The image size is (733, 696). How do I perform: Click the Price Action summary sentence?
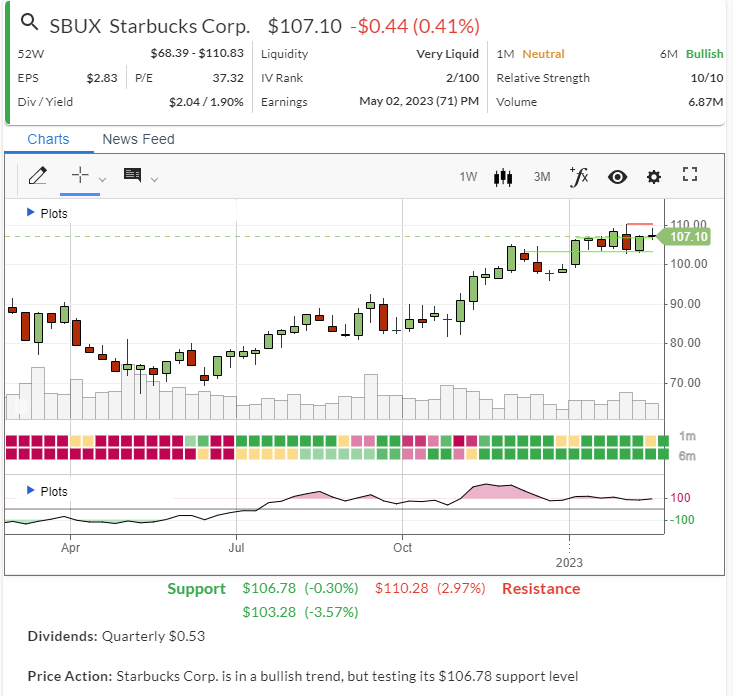[303, 676]
